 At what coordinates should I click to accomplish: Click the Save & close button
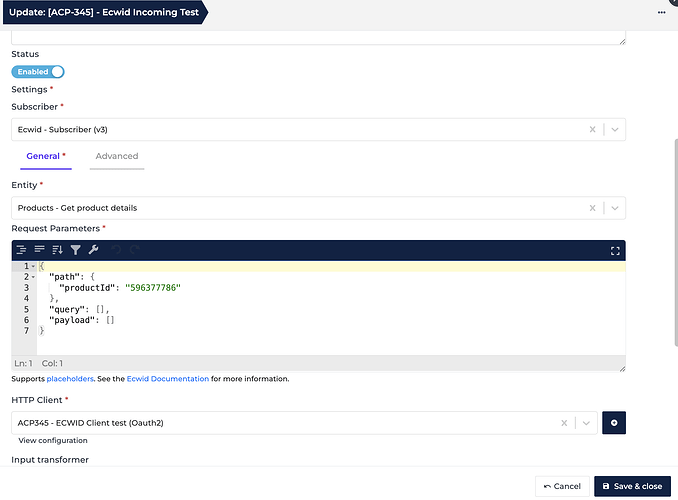click(632, 486)
